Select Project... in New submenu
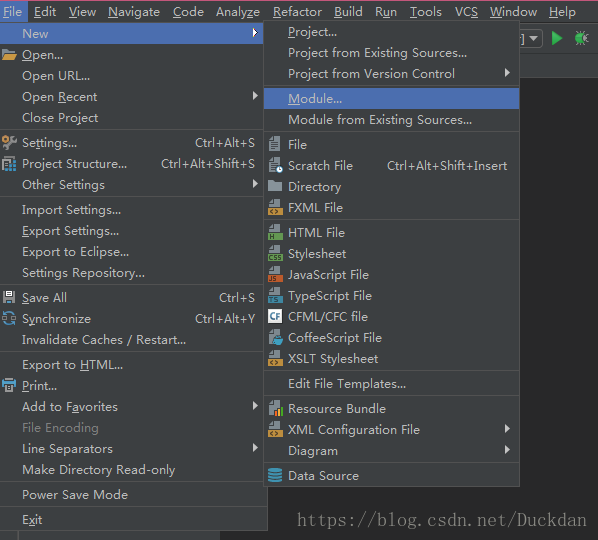 click(x=391, y=32)
